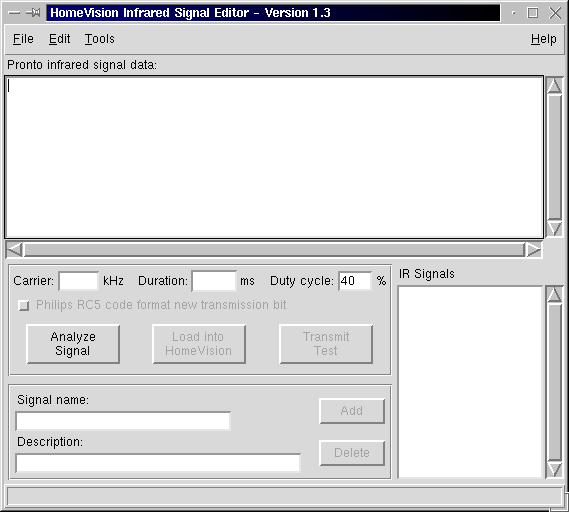Minimize the window with the small dot button
The height and width of the screenshot is (512, 569).
pos(513,13)
